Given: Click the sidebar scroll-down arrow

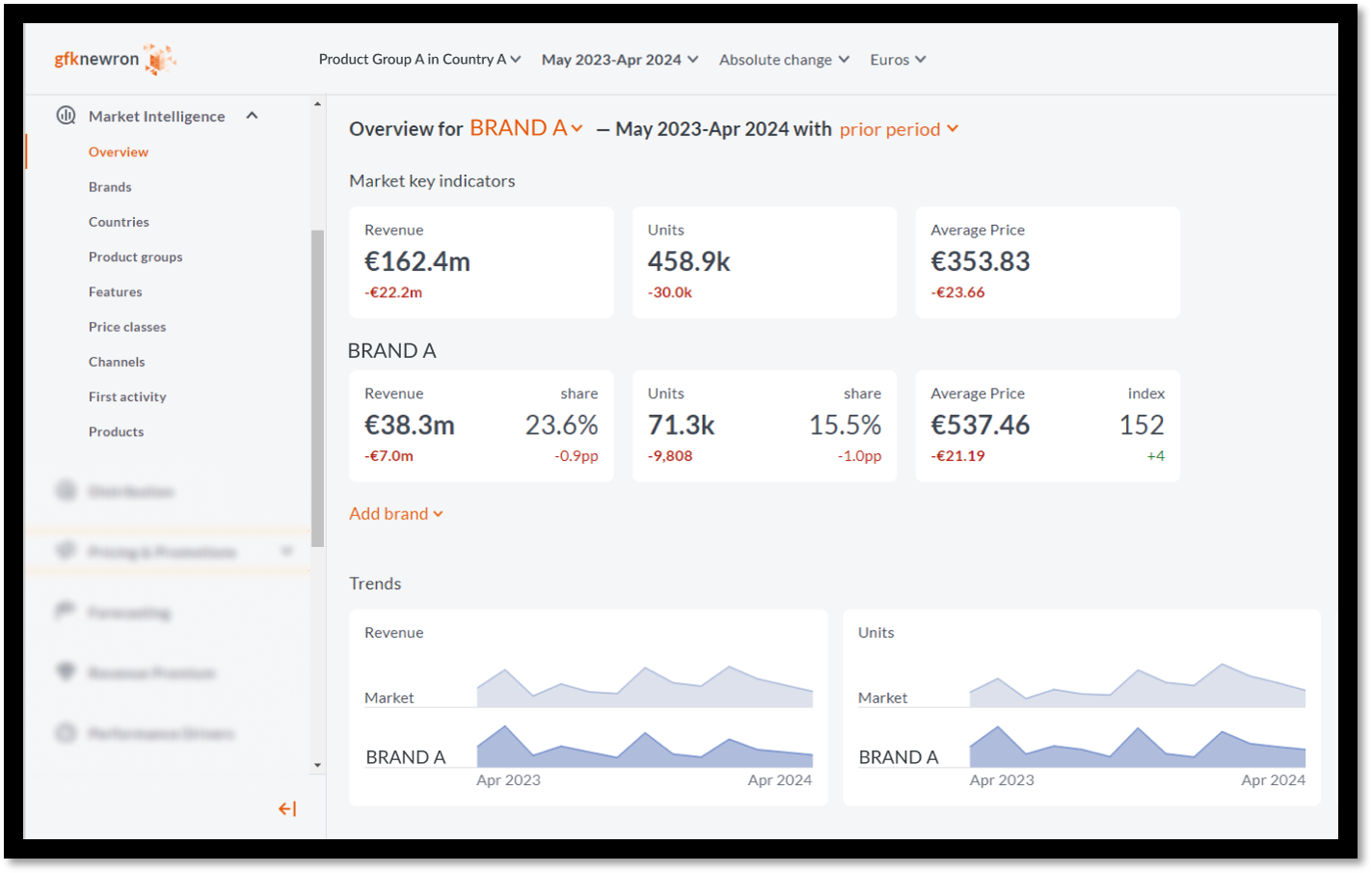Looking at the screenshot, I should click(317, 765).
